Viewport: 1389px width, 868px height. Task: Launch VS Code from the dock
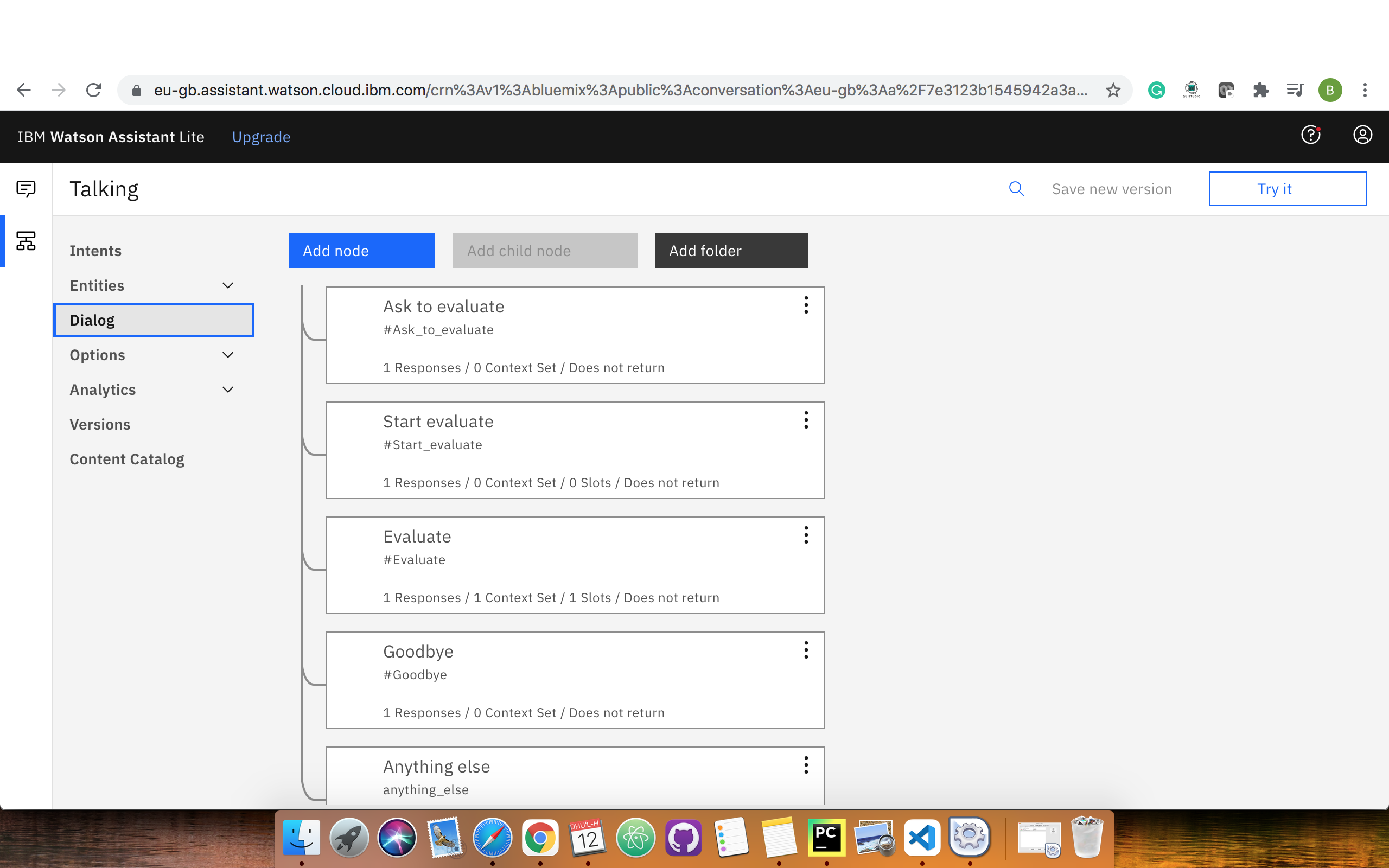click(x=922, y=838)
